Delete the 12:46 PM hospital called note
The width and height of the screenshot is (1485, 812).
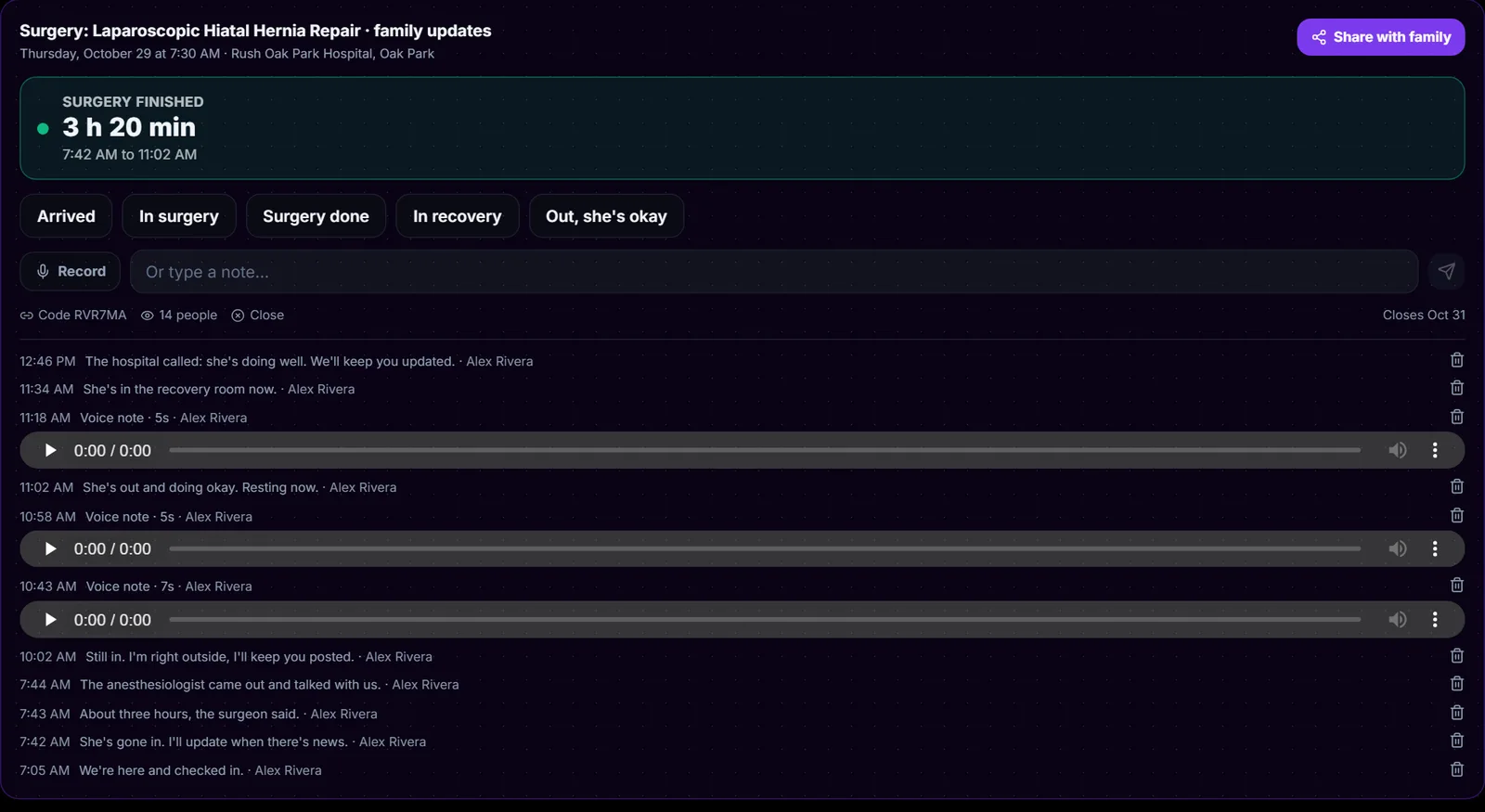click(x=1457, y=360)
